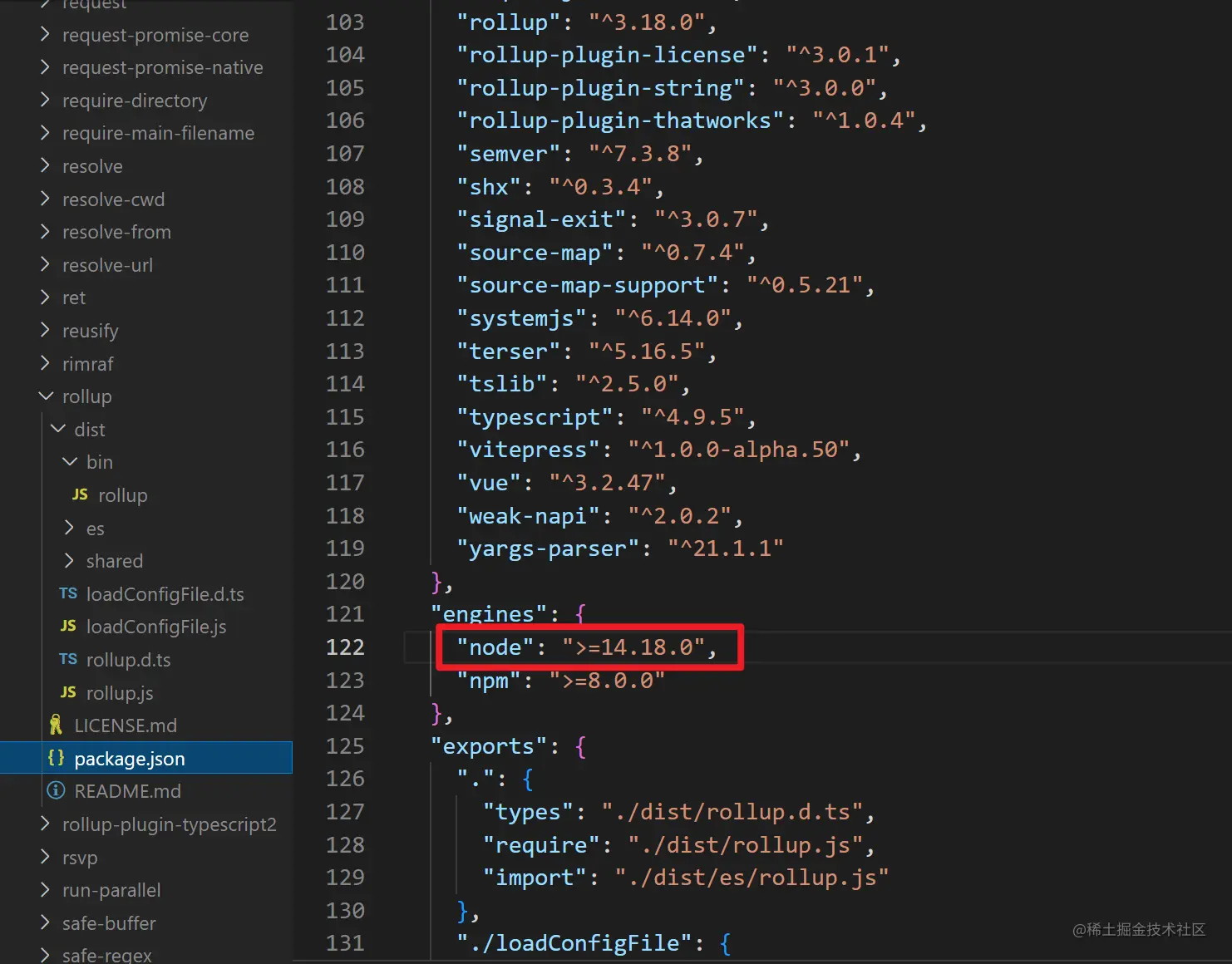Click the ">=14.18.0" version value
1232x964 pixels.
(633, 647)
